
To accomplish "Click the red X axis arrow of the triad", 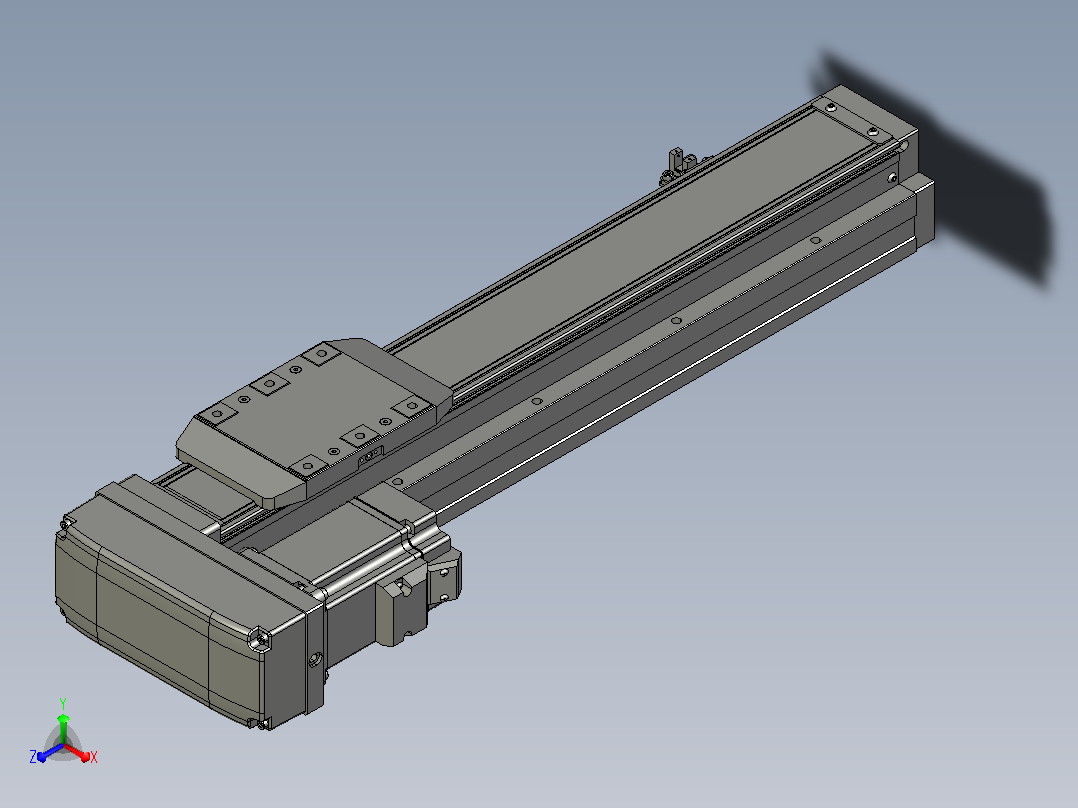I will click(x=78, y=752).
